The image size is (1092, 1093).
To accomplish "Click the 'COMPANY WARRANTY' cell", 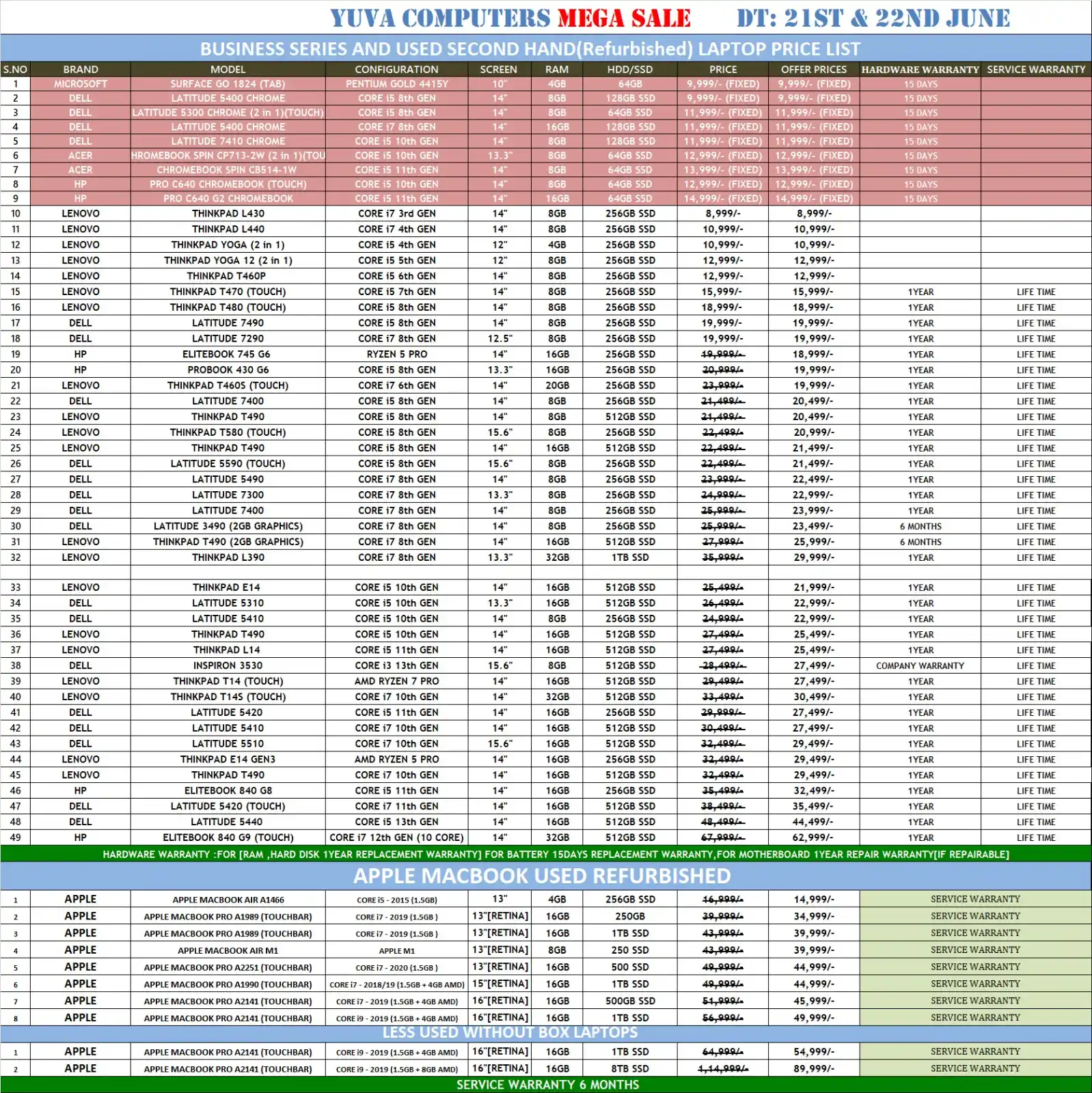I will [x=920, y=666].
